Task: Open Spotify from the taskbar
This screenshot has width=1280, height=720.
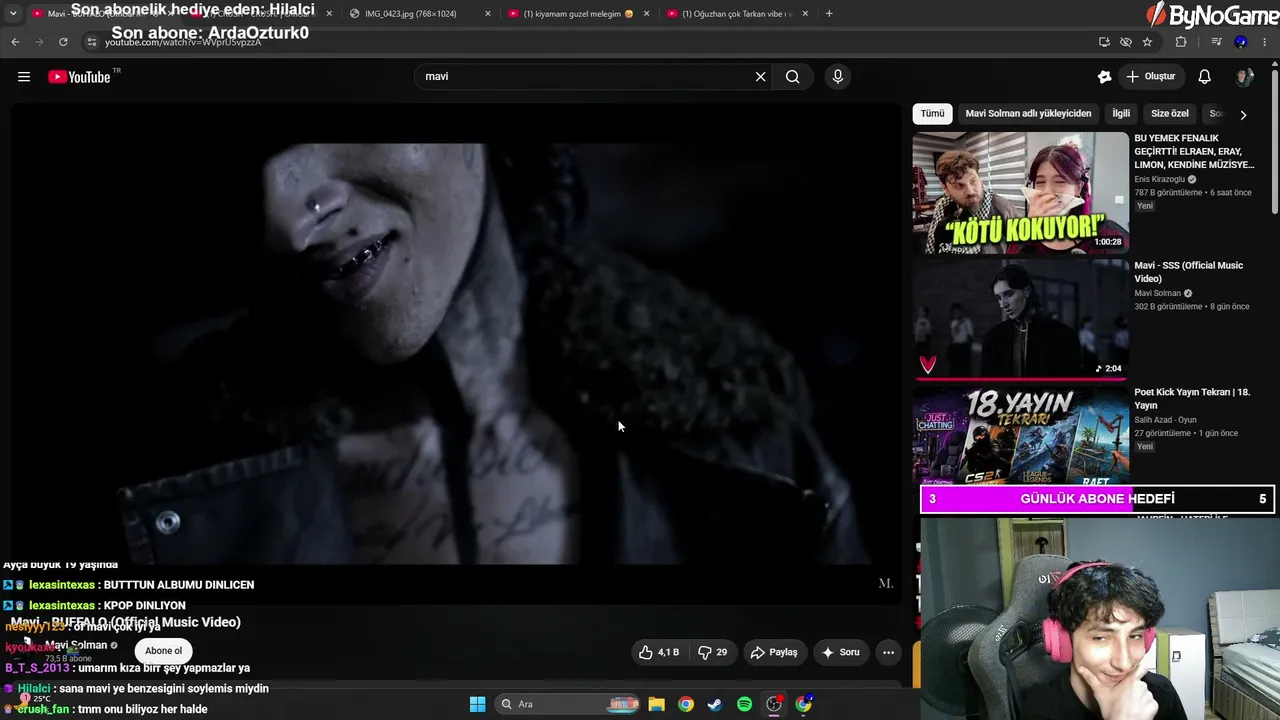Action: click(x=744, y=704)
